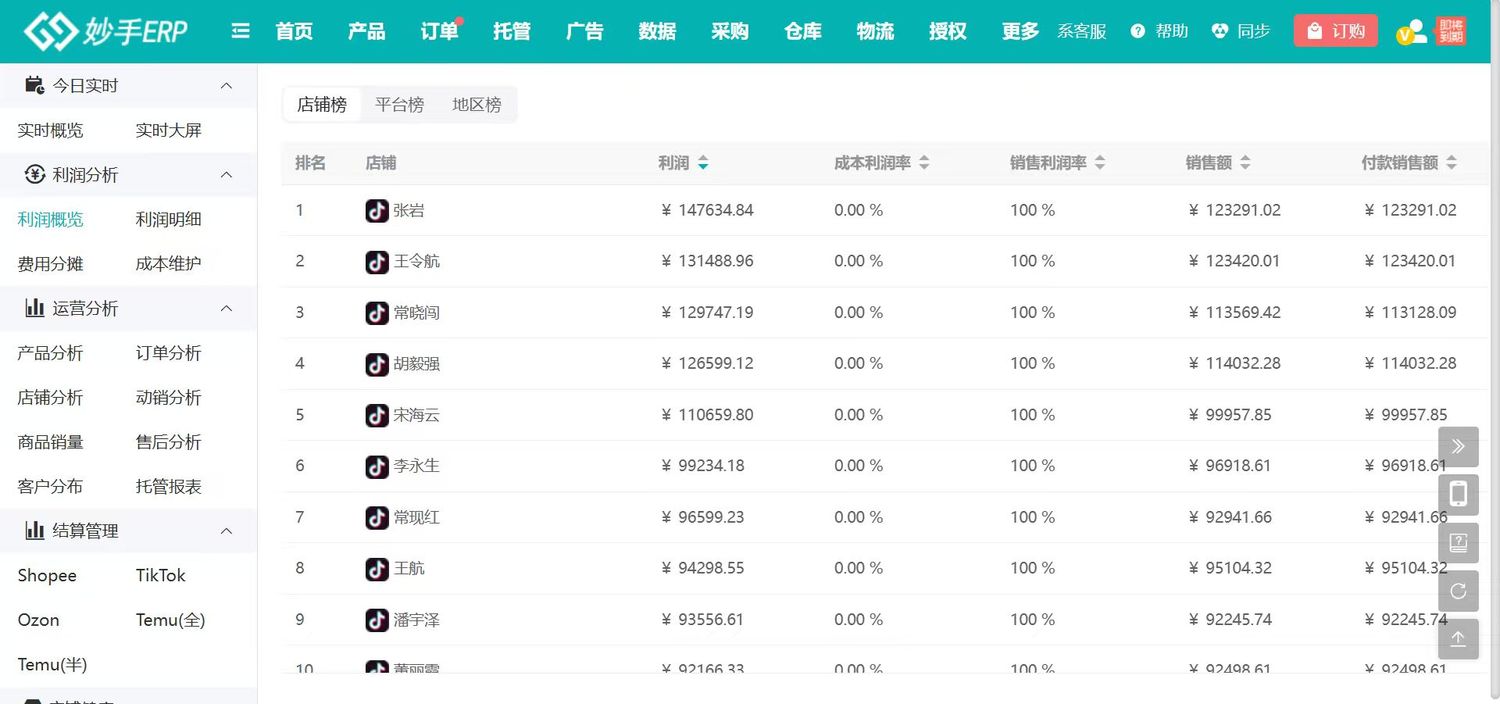The image size is (1500, 704).
Task: Click the help question mark icon
Action: pyautogui.click(x=1138, y=31)
